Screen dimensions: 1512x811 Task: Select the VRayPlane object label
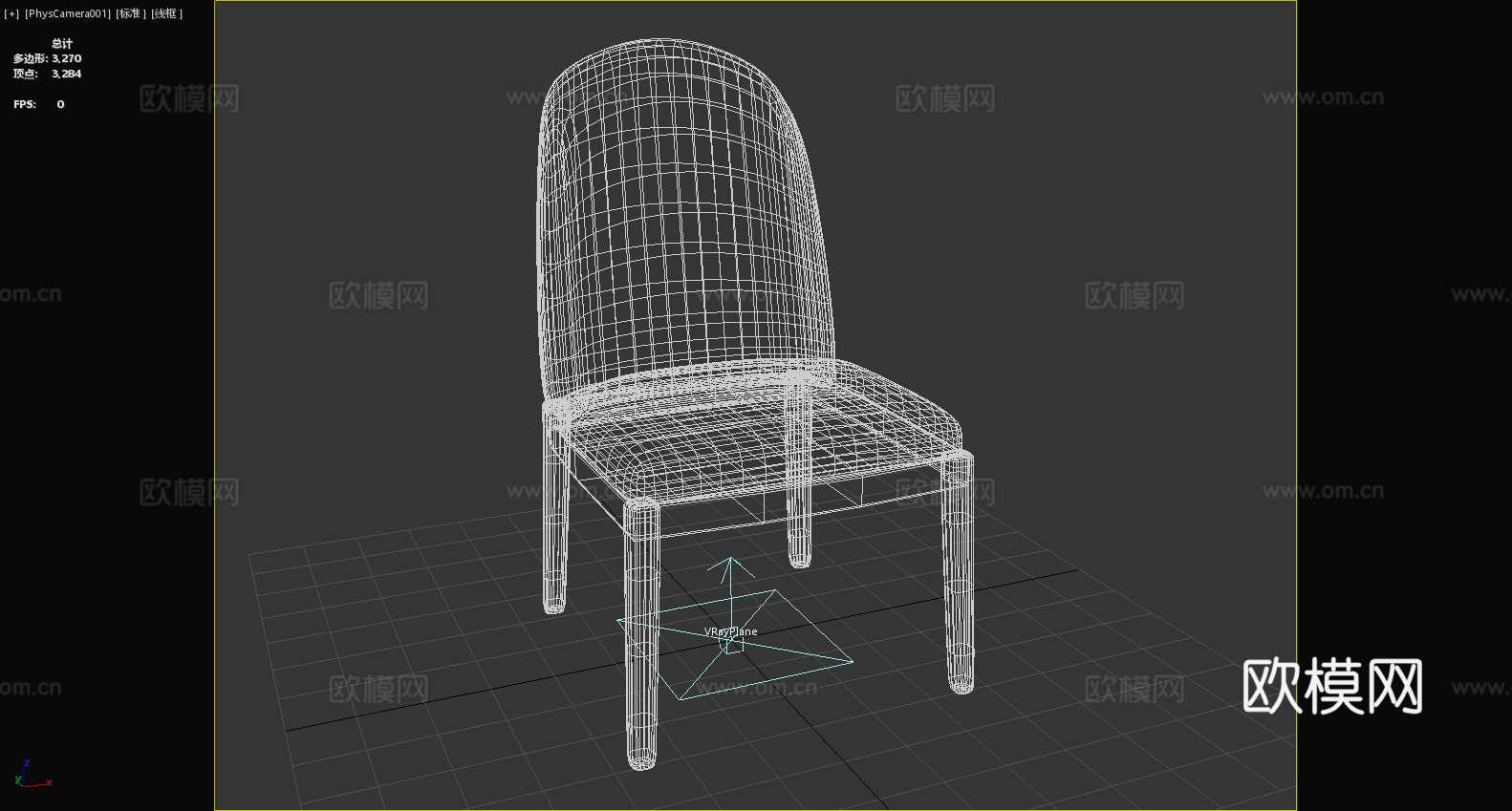tap(731, 631)
